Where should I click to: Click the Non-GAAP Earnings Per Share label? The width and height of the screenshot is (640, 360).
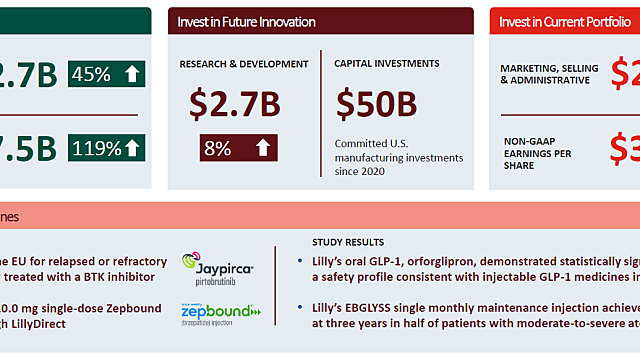coord(538,153)
